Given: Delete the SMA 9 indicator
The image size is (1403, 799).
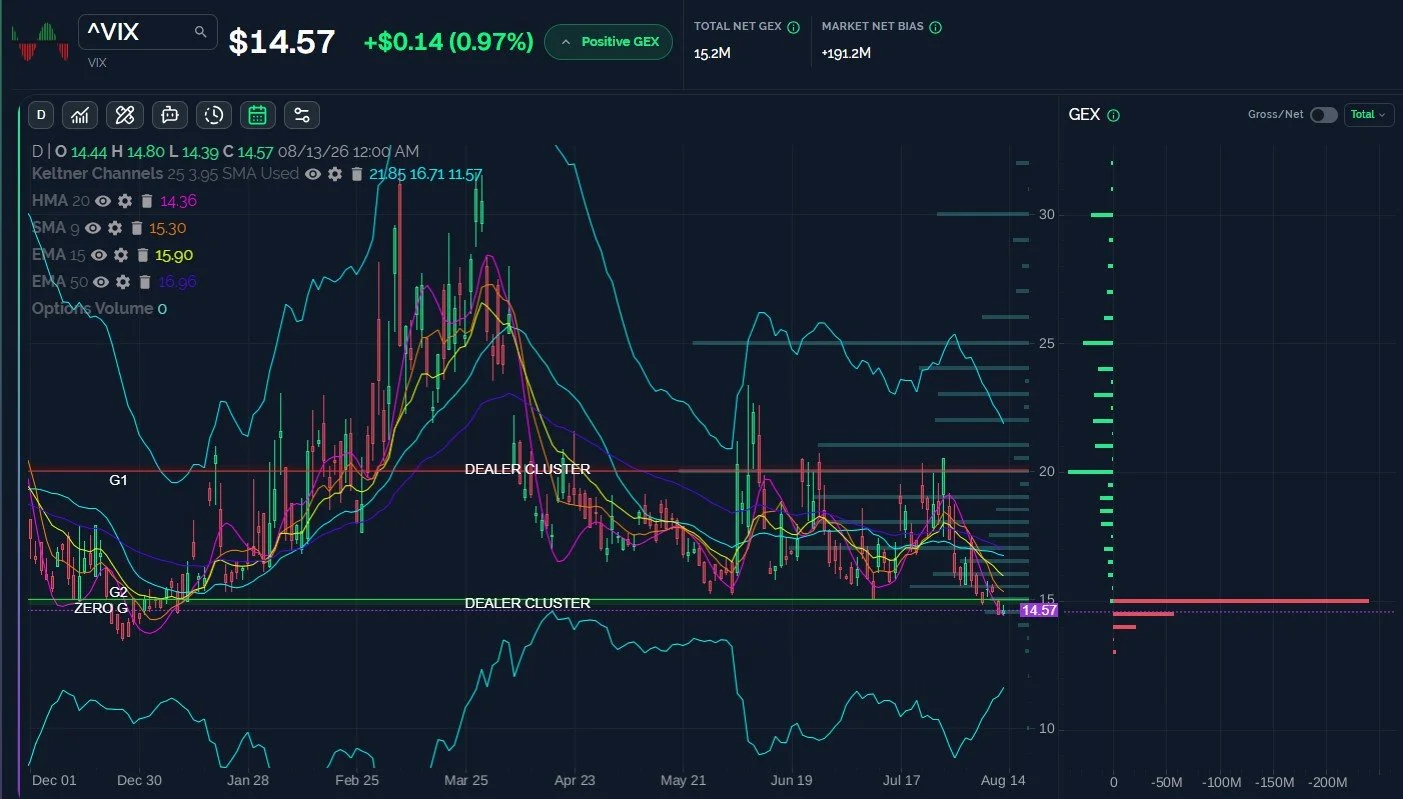Looking at the screenshot, I should (137, 228).
